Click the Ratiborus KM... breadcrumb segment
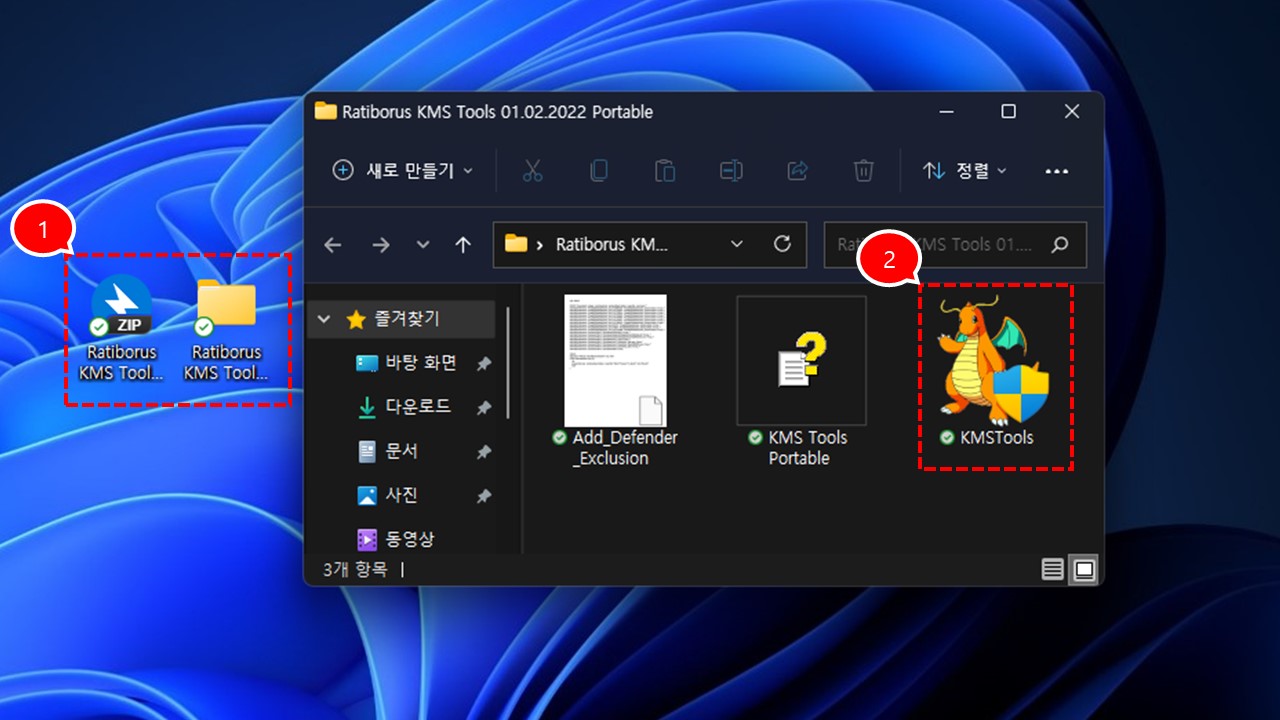The height and width of the screenshot is (720, 1280). point(611,244)
